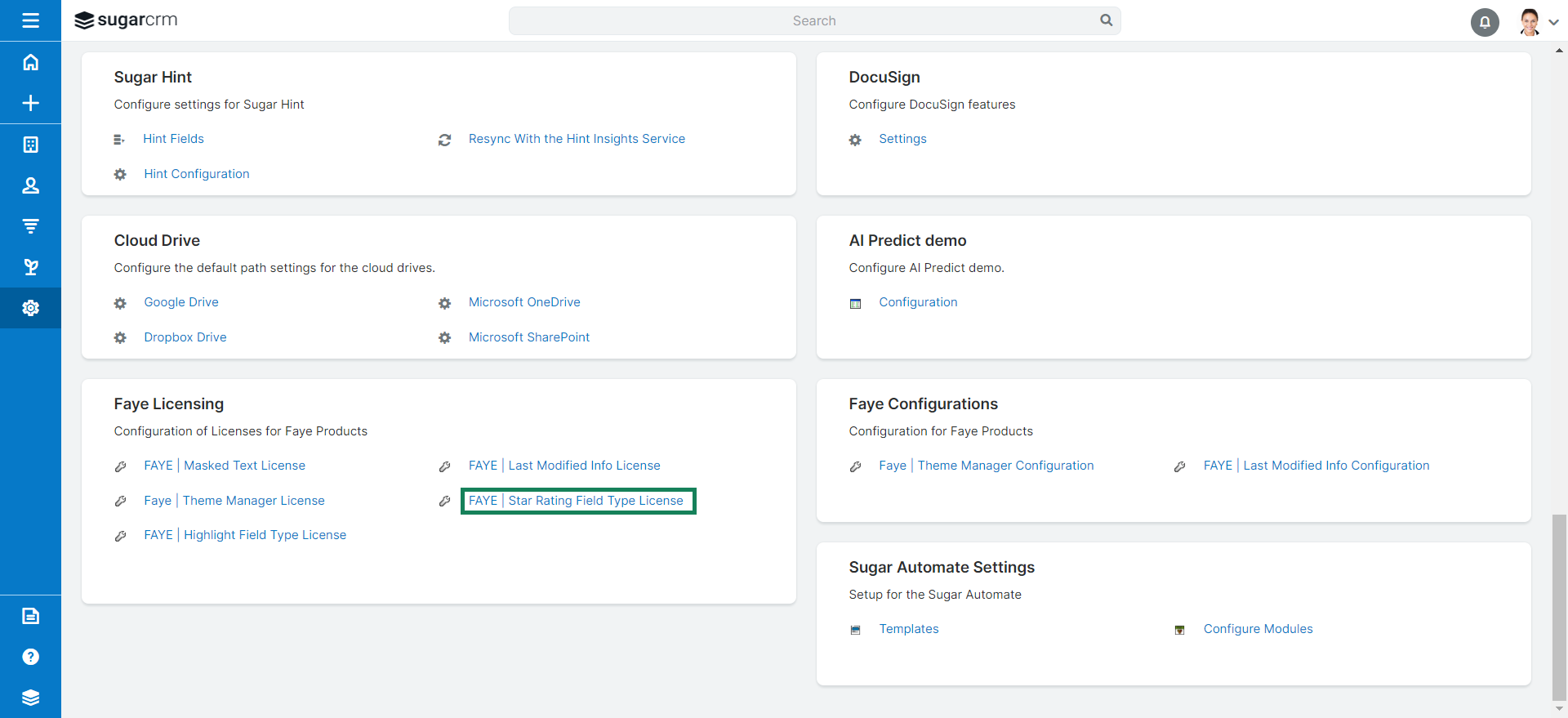Click the SugarCRM logo
The image size is (1568, 718).
coord(126,20)
